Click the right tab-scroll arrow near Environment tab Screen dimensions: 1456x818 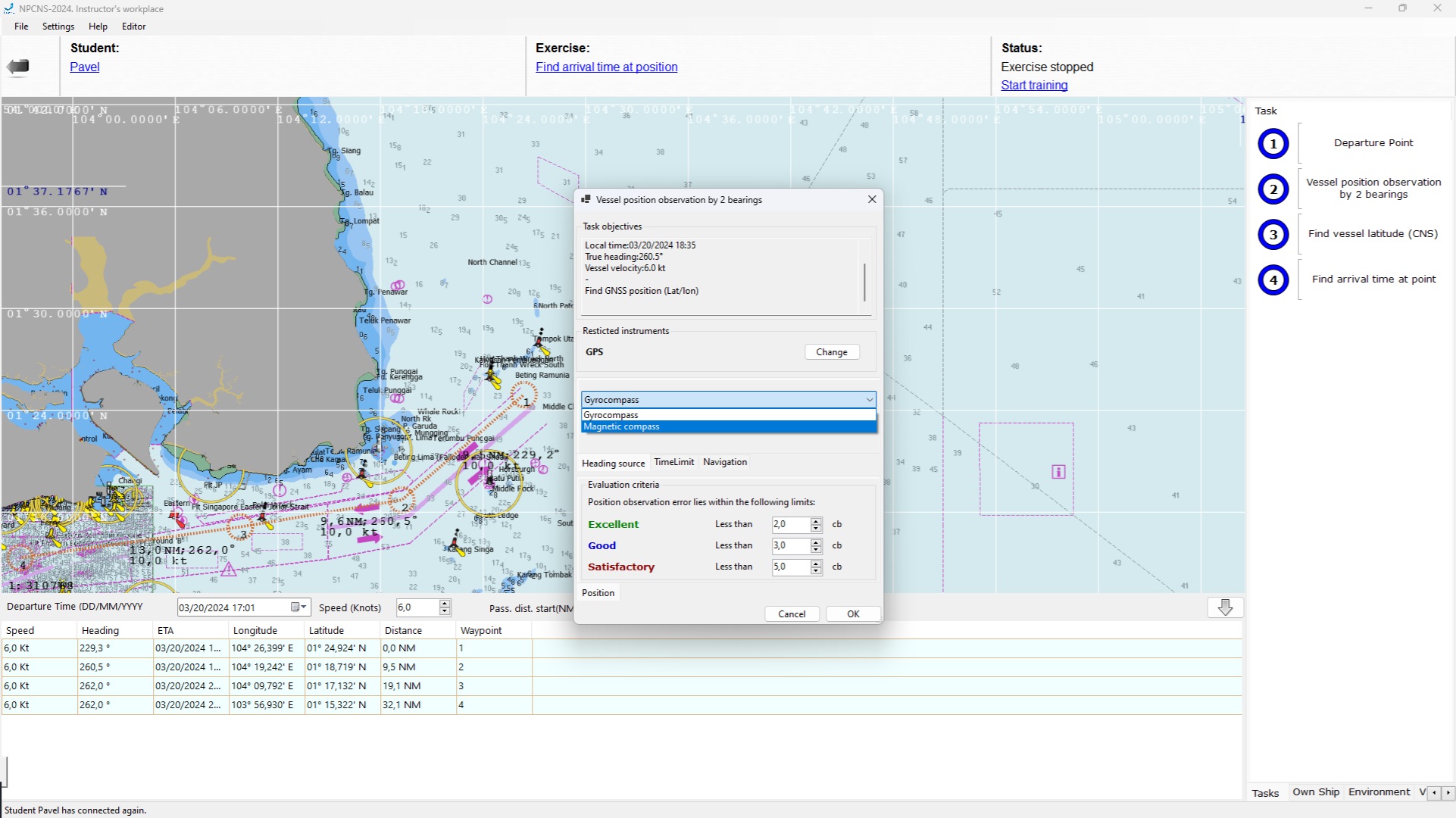[1447, 792]
